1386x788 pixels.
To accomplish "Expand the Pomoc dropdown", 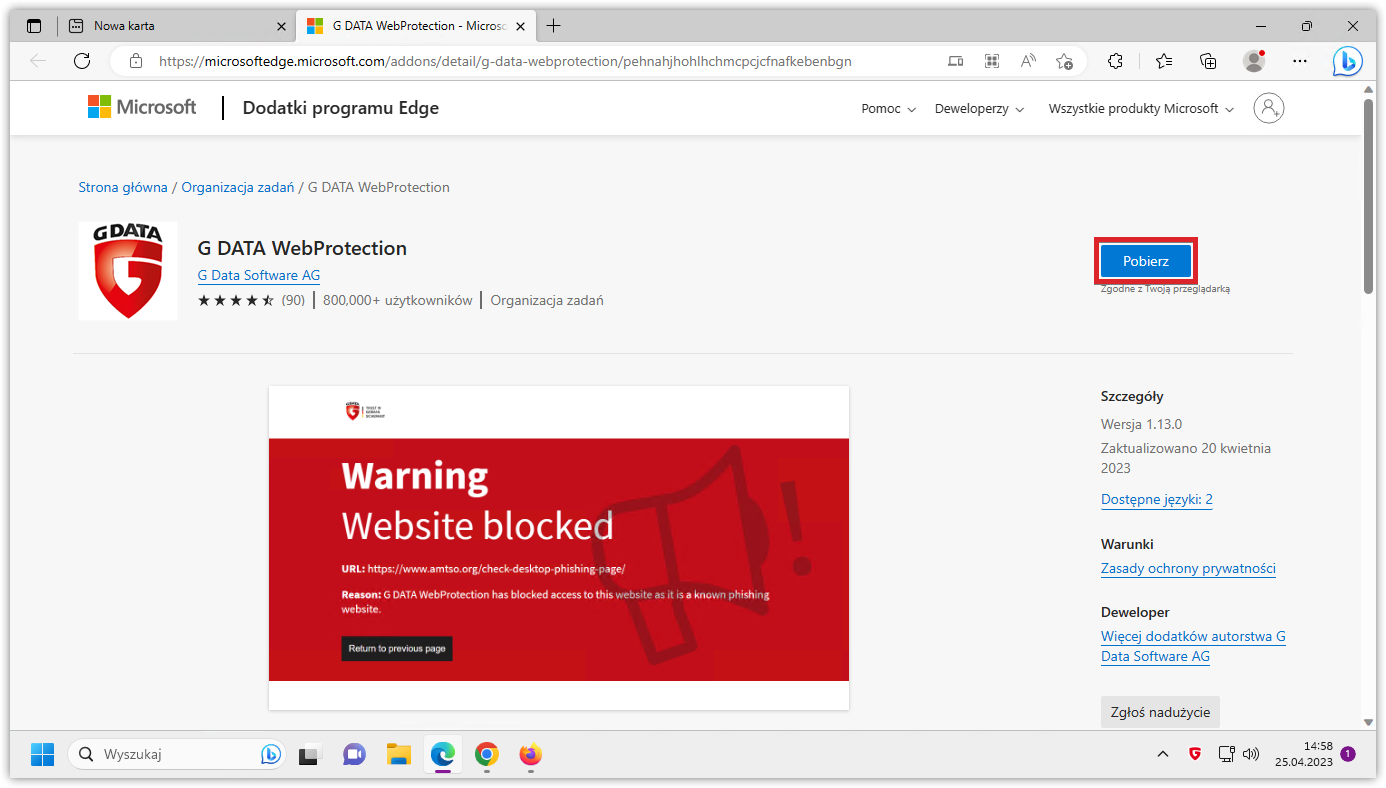I will click(x=888, y=108).
